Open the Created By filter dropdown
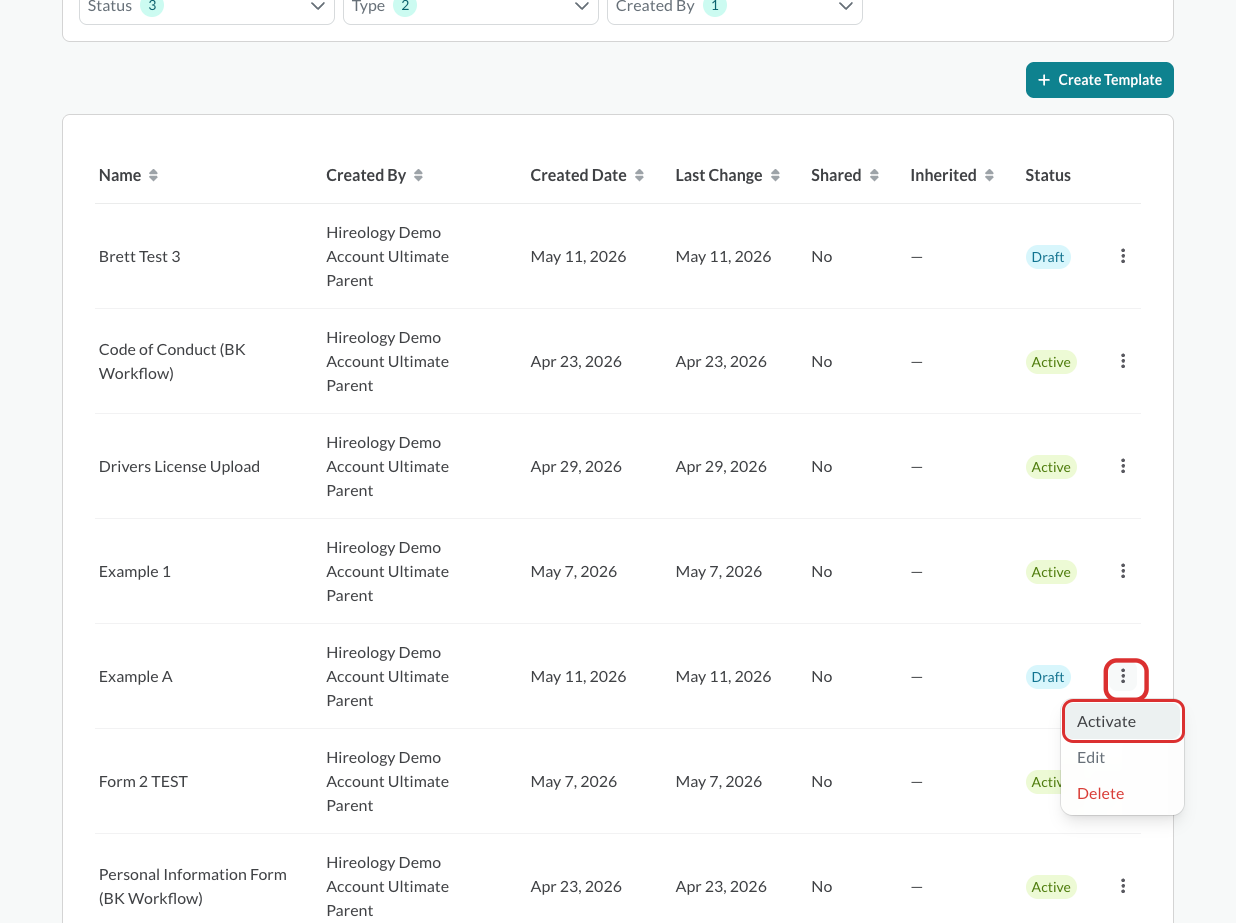The image size is (1236, 923). (735, 7)
